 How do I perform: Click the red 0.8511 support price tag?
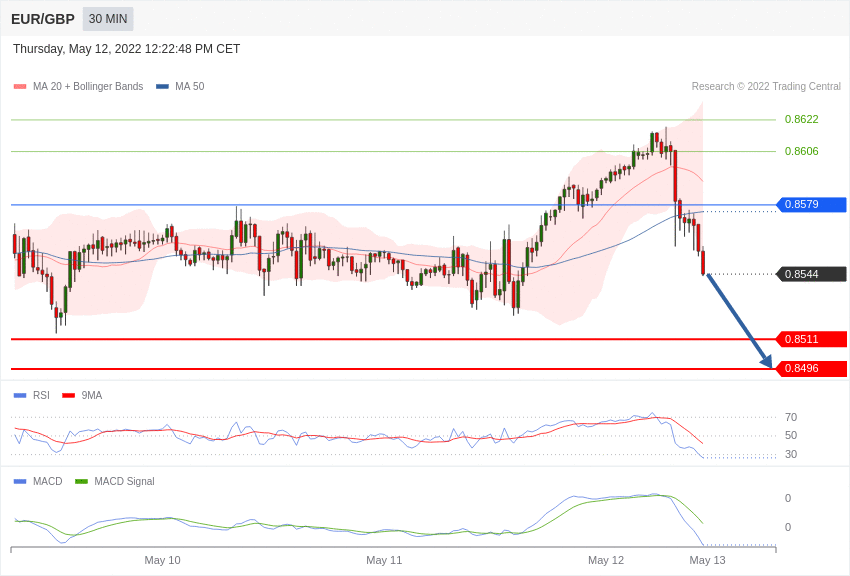(x=812, y=339)
